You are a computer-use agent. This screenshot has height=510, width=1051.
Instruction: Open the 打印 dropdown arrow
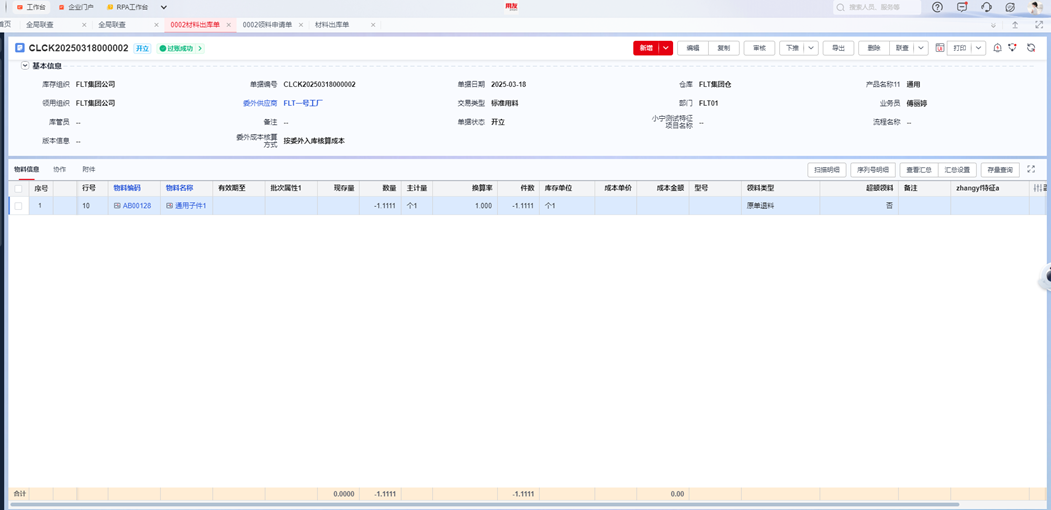[979, 48]
